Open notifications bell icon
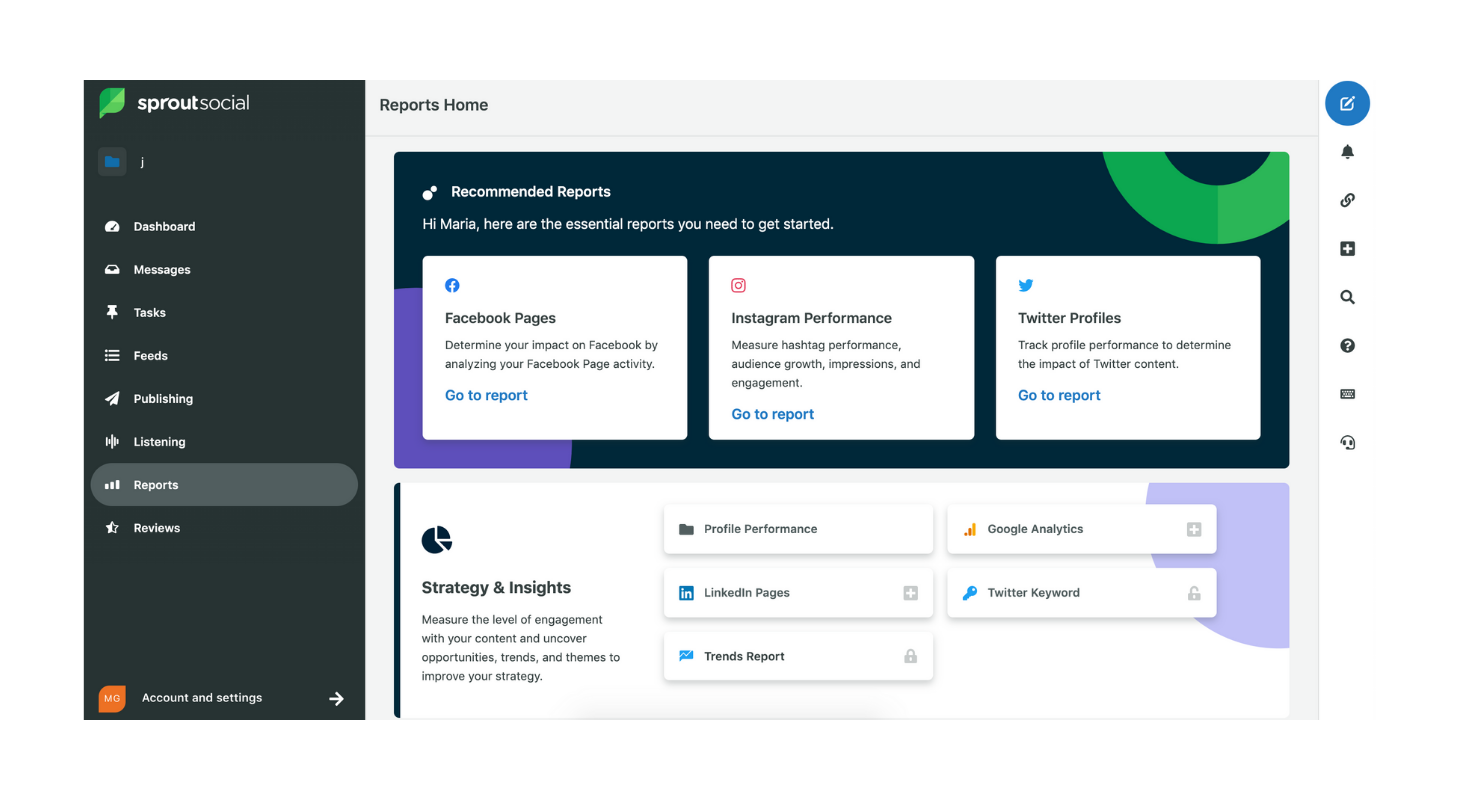Screen dimensions: 1460x800 pyautogui.click(x=1347, y=152)
